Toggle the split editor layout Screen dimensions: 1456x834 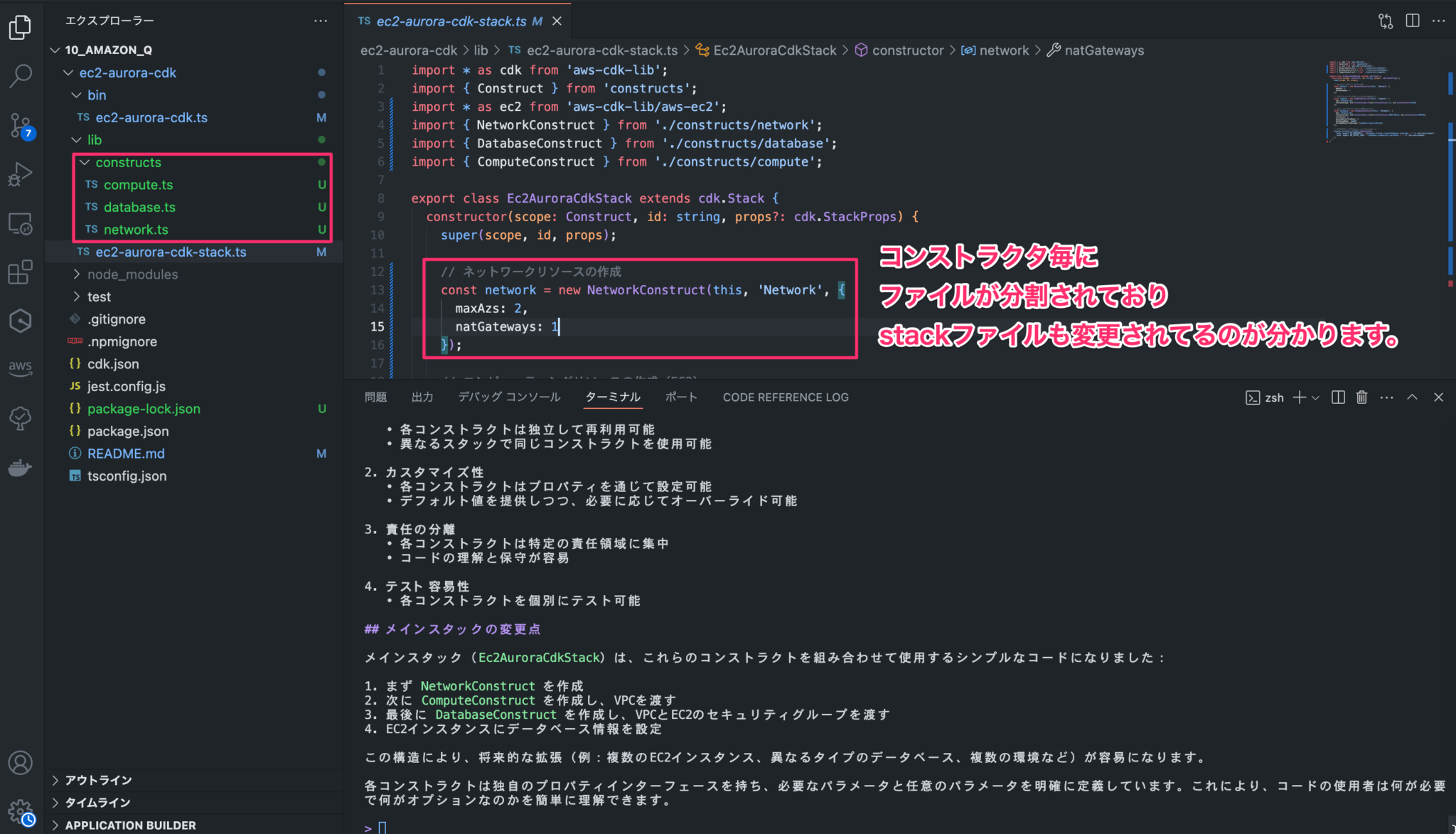(1412, 21)
